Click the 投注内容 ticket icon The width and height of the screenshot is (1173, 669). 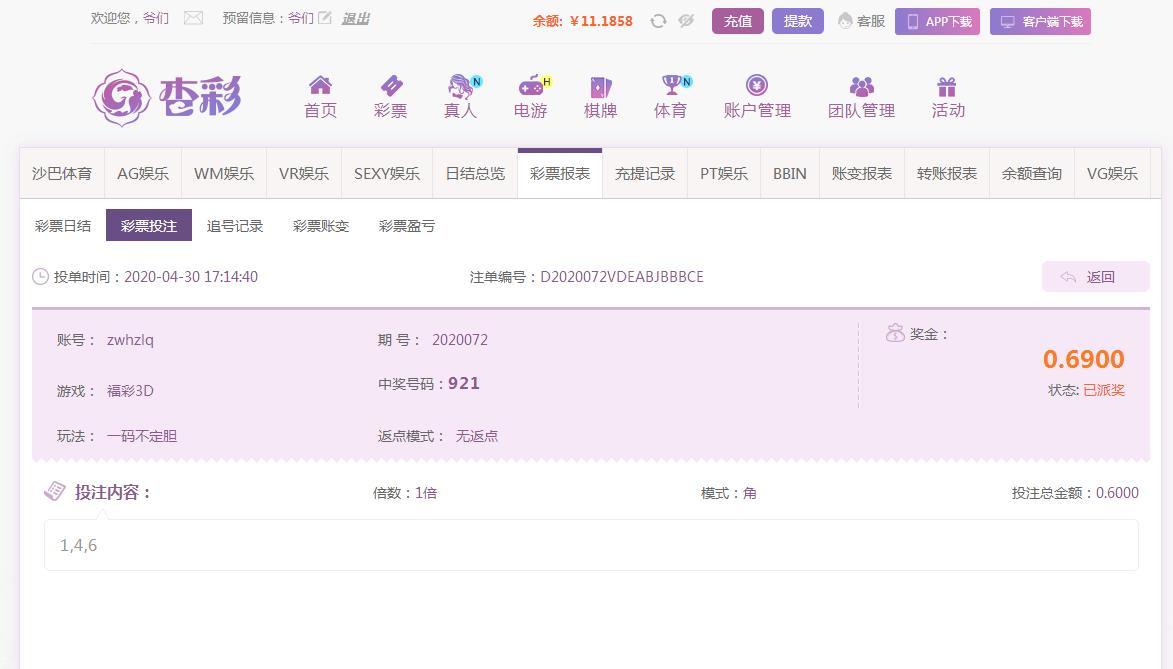[x=55, y=492]
